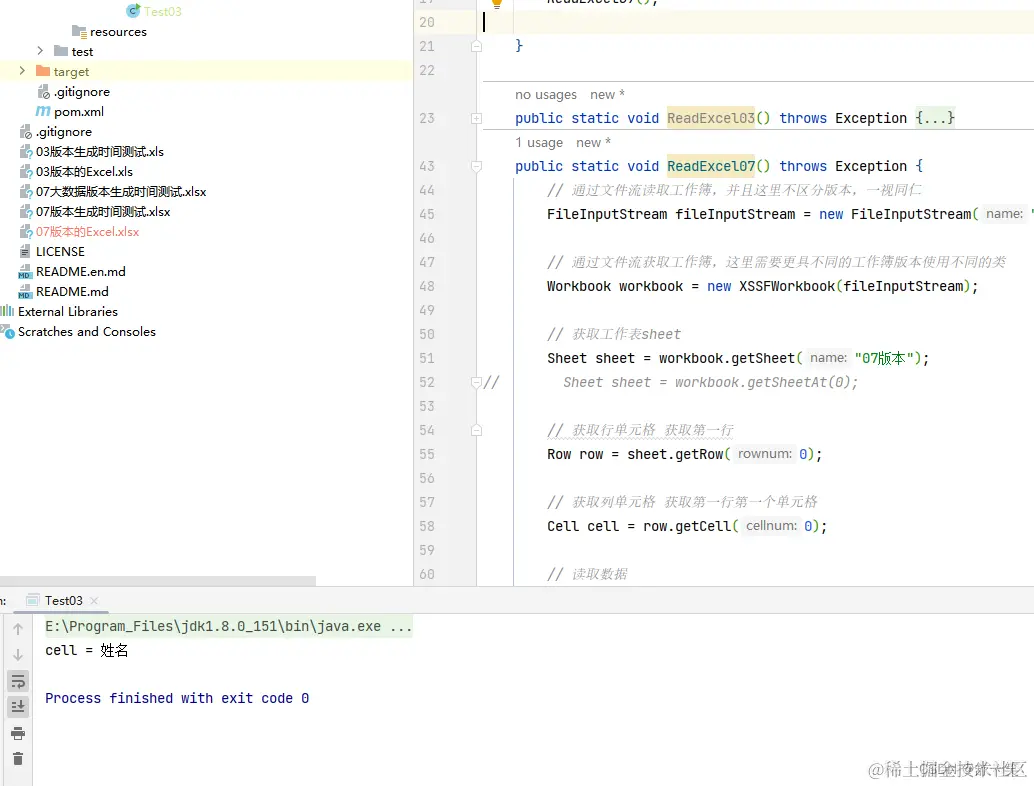The width and height of the screenshot is (1034, 786).
Task: Toggle fold marker on line 21
Action: point(477,46)
